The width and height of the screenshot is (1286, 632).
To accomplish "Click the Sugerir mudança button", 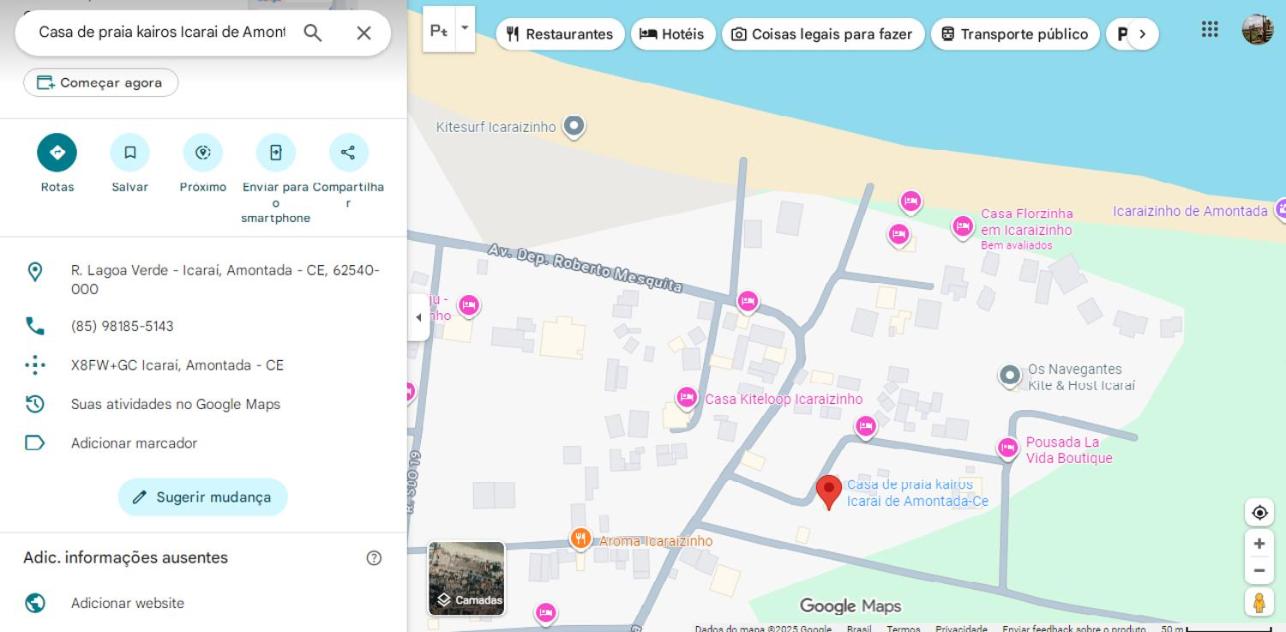I will pyautogui.click(x=202, y=497).
